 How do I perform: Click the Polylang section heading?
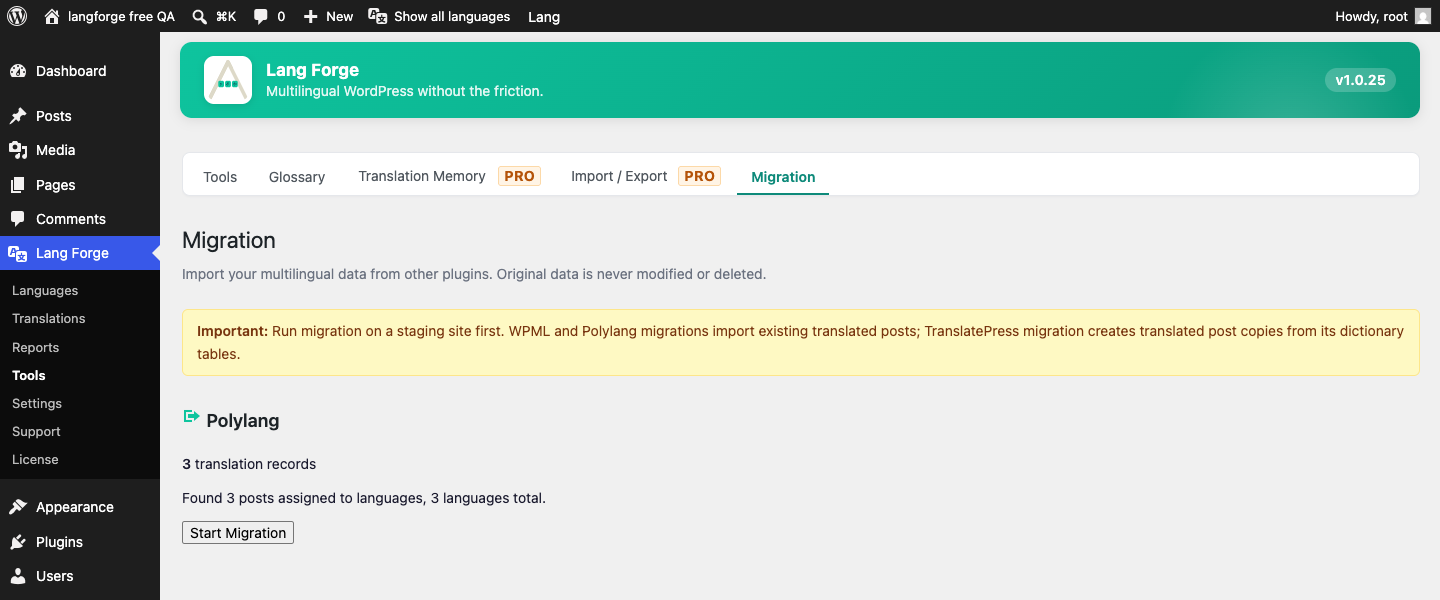pyautogui.click(x=243, y=421)
